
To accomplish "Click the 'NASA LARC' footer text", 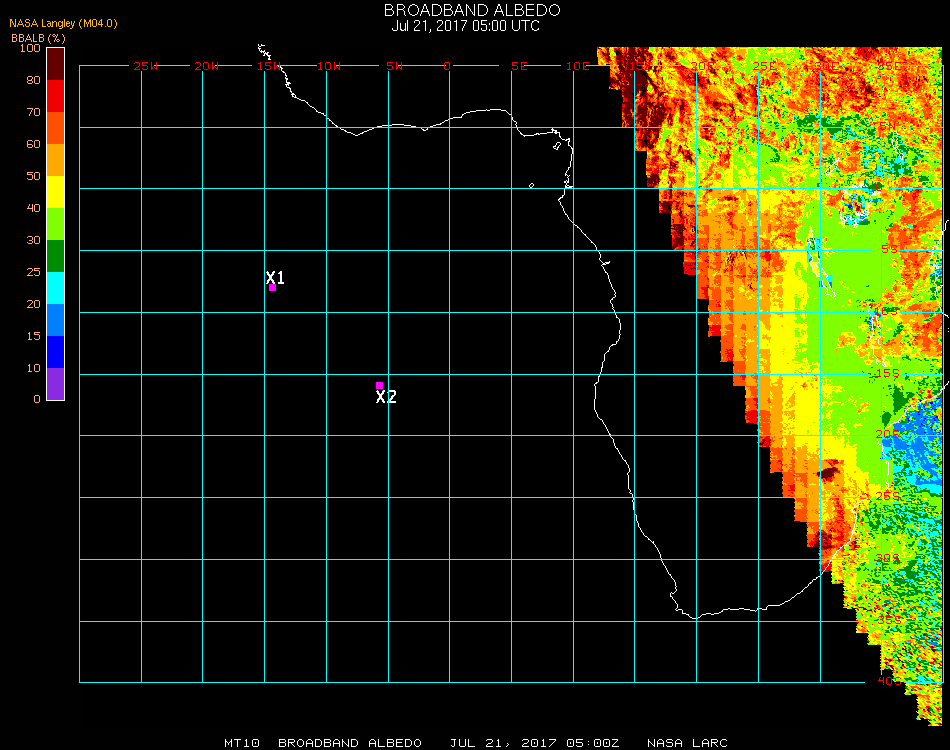I will 687,743.
